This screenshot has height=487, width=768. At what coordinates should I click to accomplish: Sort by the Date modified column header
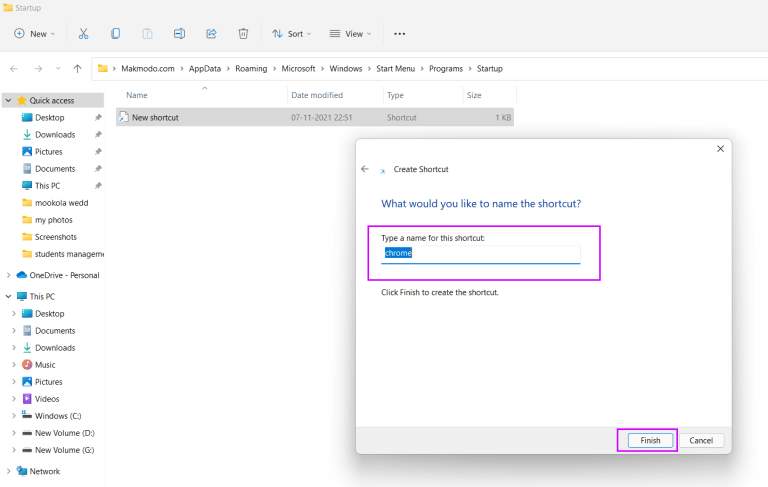click(x=315, y=95)
